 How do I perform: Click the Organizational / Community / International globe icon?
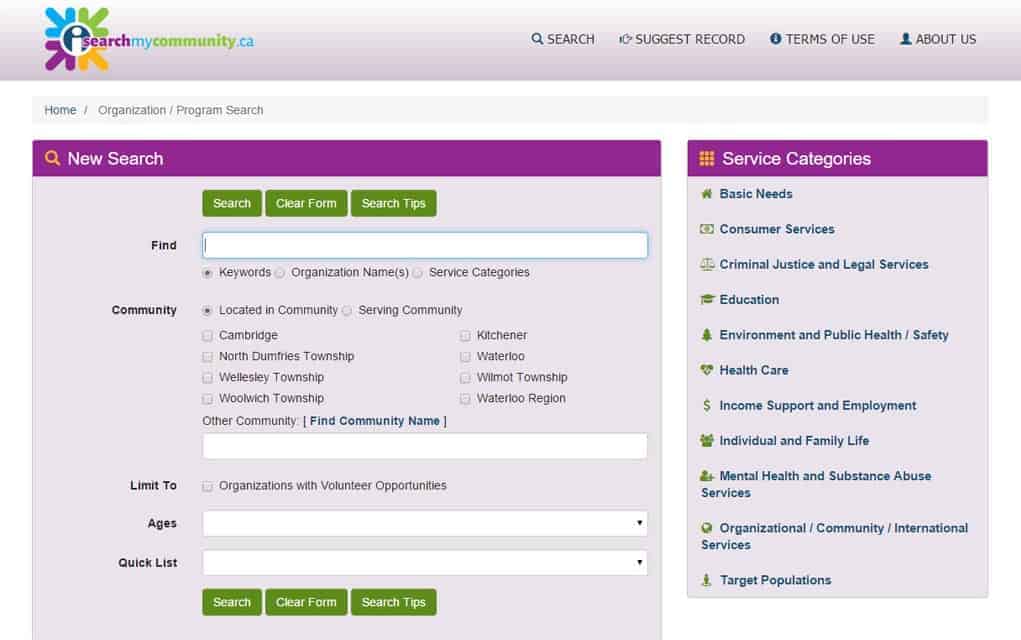[x=705, y=528]
